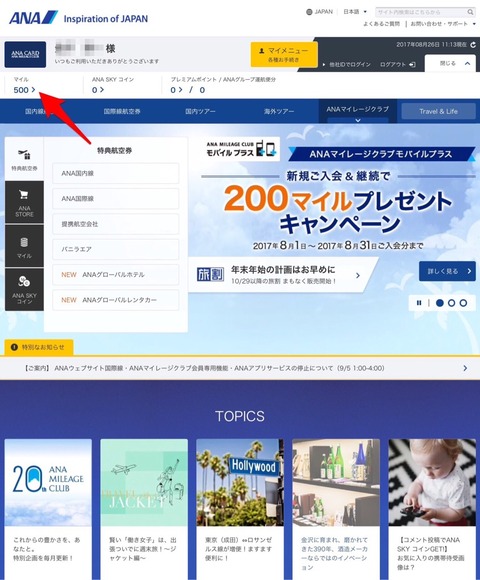This screenshot has height=580, width=480.
Task: Select ANA国際線 award ticket option
Action: click(116, 199)
